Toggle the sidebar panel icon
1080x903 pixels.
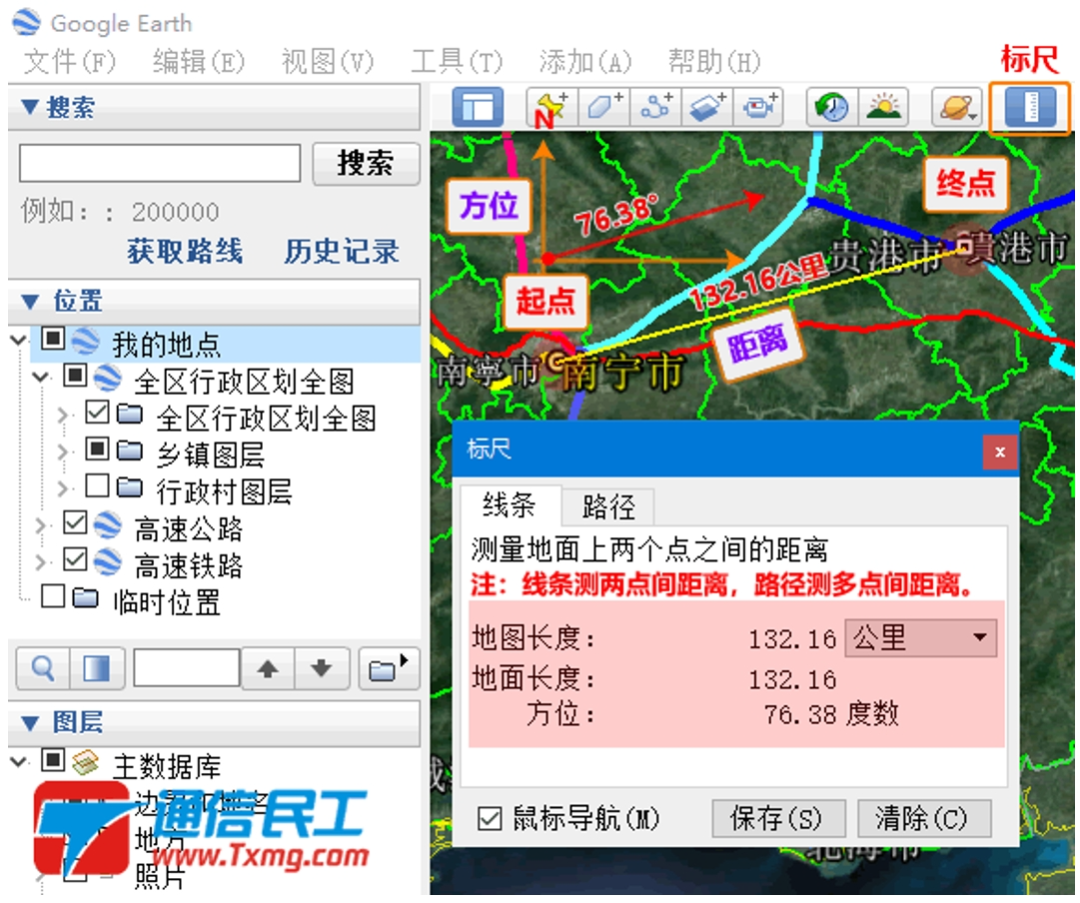(477, 107)
